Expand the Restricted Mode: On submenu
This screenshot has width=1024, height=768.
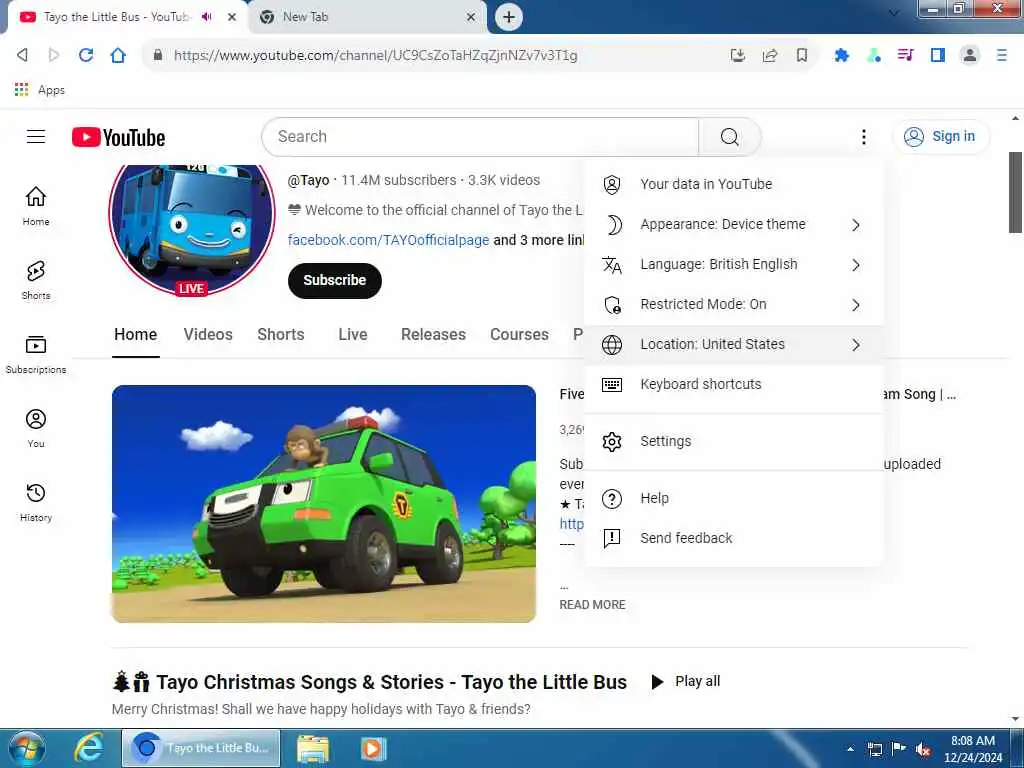733,304
